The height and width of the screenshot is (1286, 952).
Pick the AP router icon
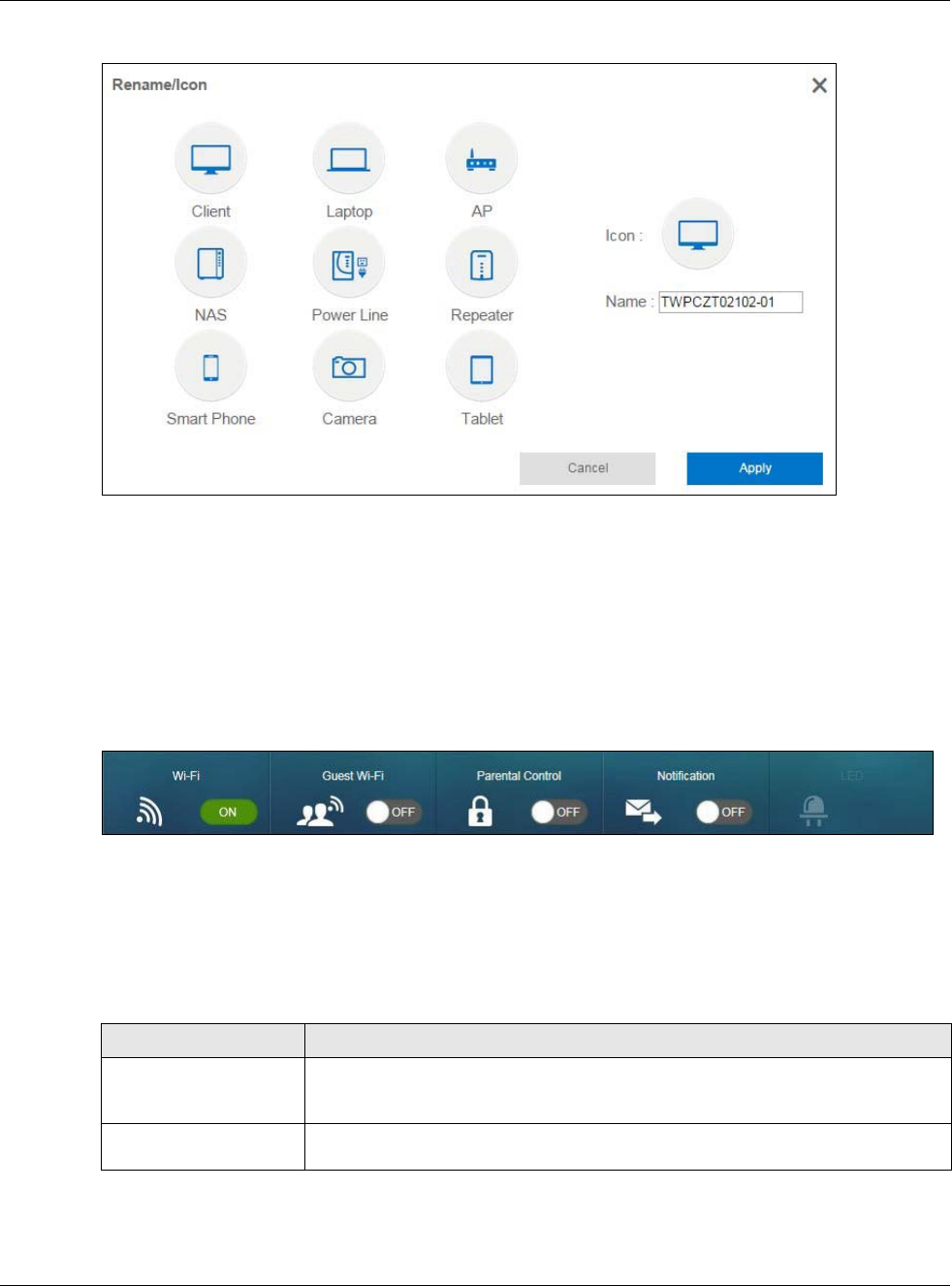[482, 159]
